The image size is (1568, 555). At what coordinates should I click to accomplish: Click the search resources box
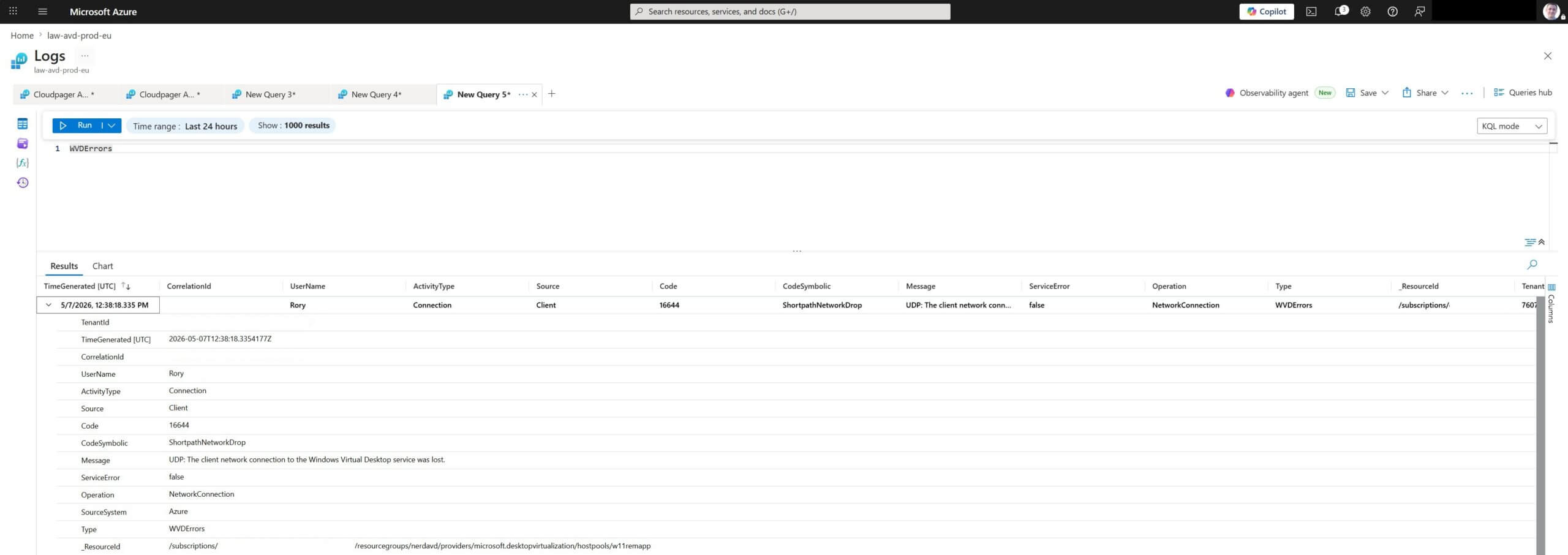point(790,11)
